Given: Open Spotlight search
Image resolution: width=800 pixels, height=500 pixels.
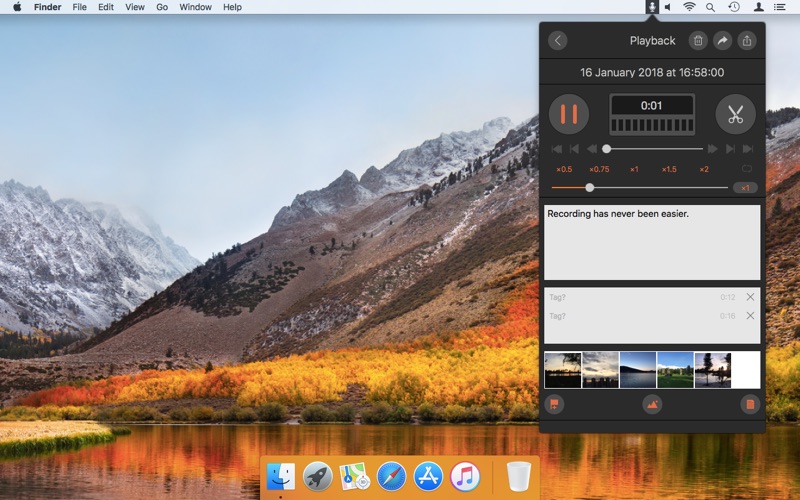Looking at the screenshot, I should (x=710, y=7).
